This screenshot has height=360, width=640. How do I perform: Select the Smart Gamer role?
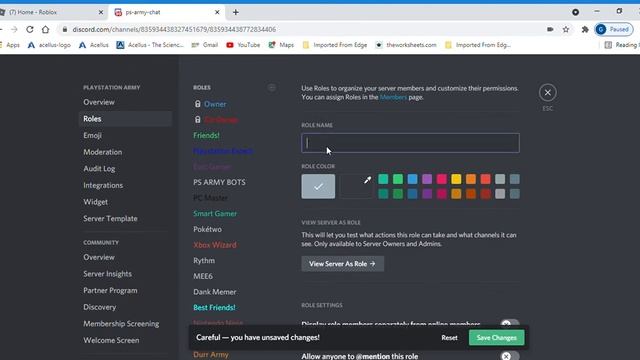[x=215, y=213]
